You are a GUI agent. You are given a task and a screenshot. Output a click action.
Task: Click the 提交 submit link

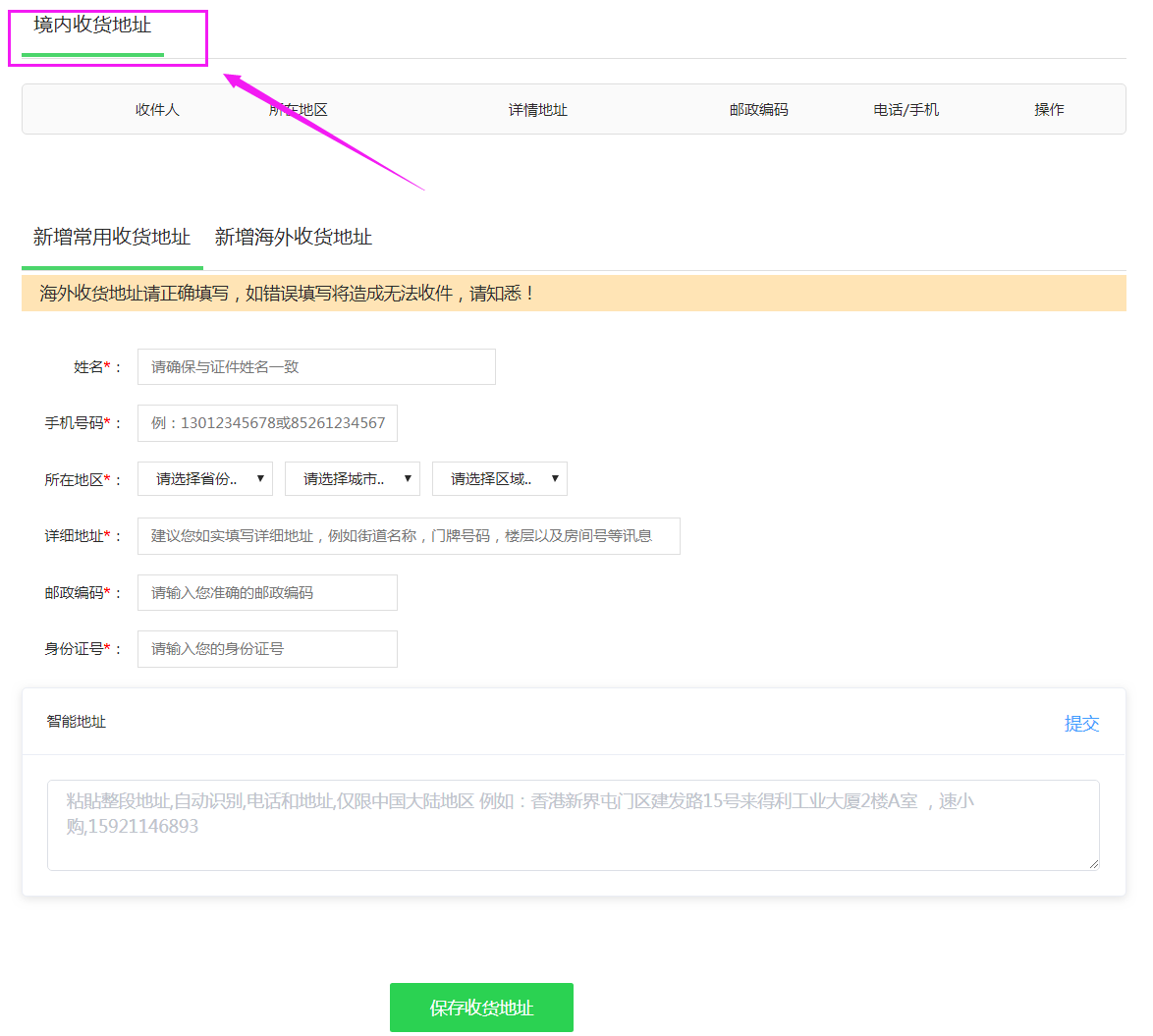pos(1081,724)
